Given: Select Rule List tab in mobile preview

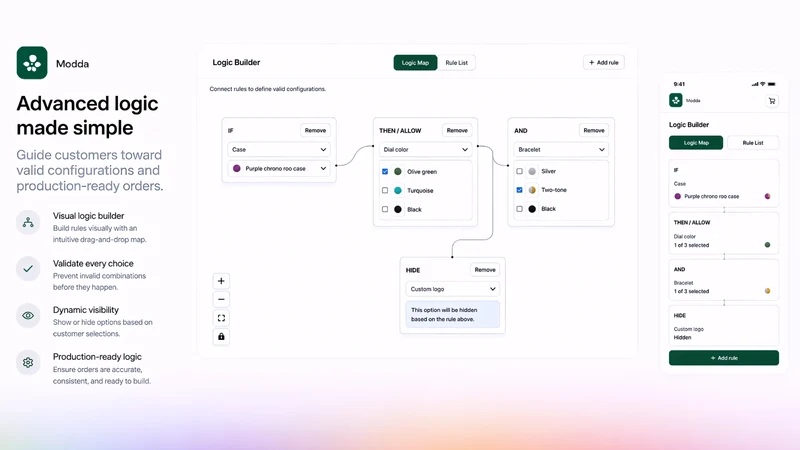Looking at the screenshot, I should pyautogui.click(x=753, y=143).
